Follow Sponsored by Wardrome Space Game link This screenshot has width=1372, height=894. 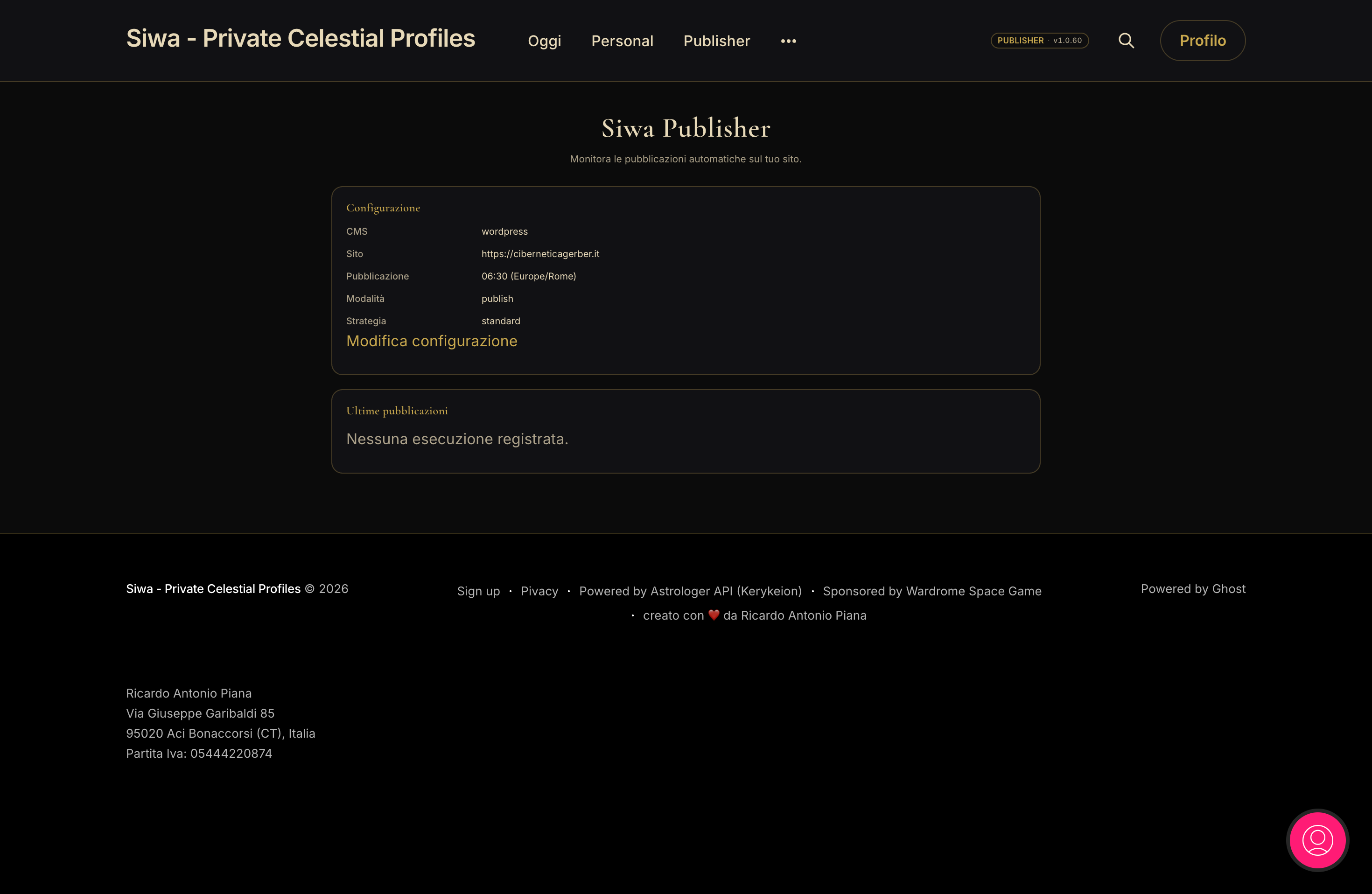[931, 591]
